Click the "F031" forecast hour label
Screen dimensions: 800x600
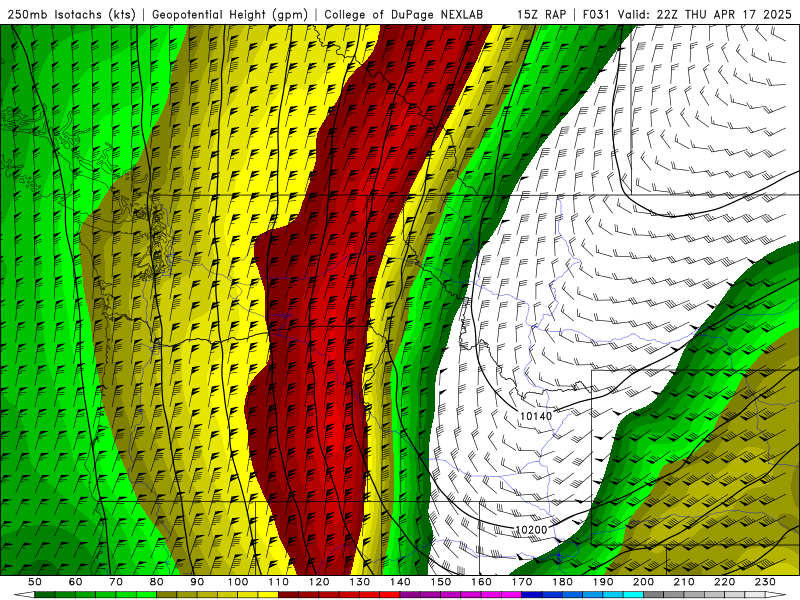click(597, 15)
